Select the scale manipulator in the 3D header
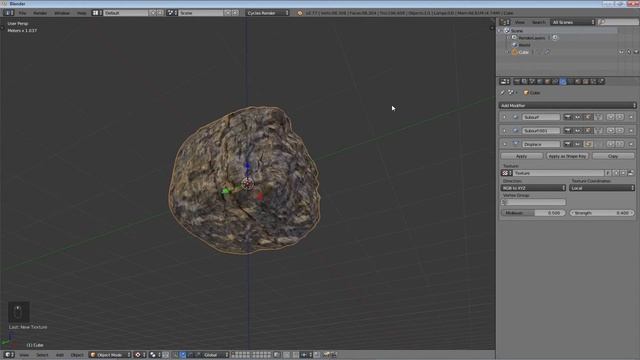Viewport: 640px width, 360px height. point(197,355)
